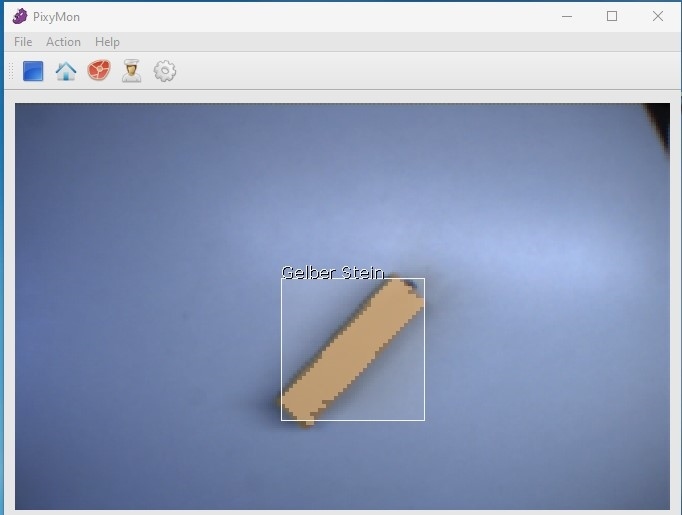The height and width of the screenshot is (515, 682).
Task: Open the File menu
Action: (23, 42)
